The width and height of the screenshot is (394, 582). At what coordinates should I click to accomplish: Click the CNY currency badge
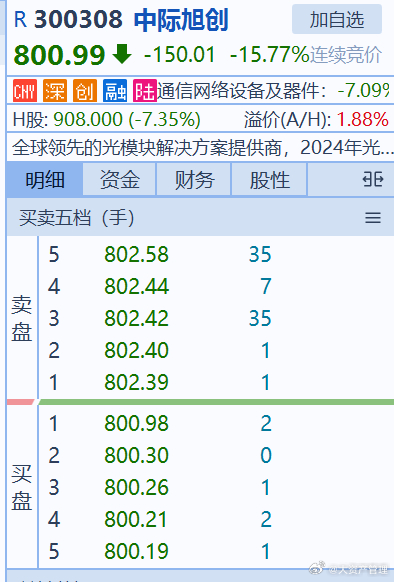(x=25, y=91)
